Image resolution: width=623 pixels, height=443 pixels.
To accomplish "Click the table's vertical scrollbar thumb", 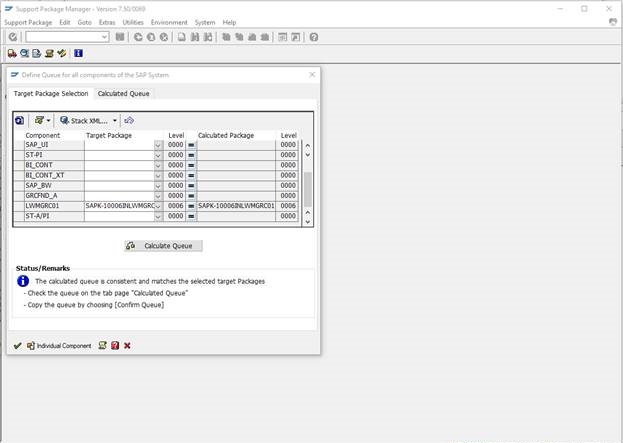I will (308, 190).
